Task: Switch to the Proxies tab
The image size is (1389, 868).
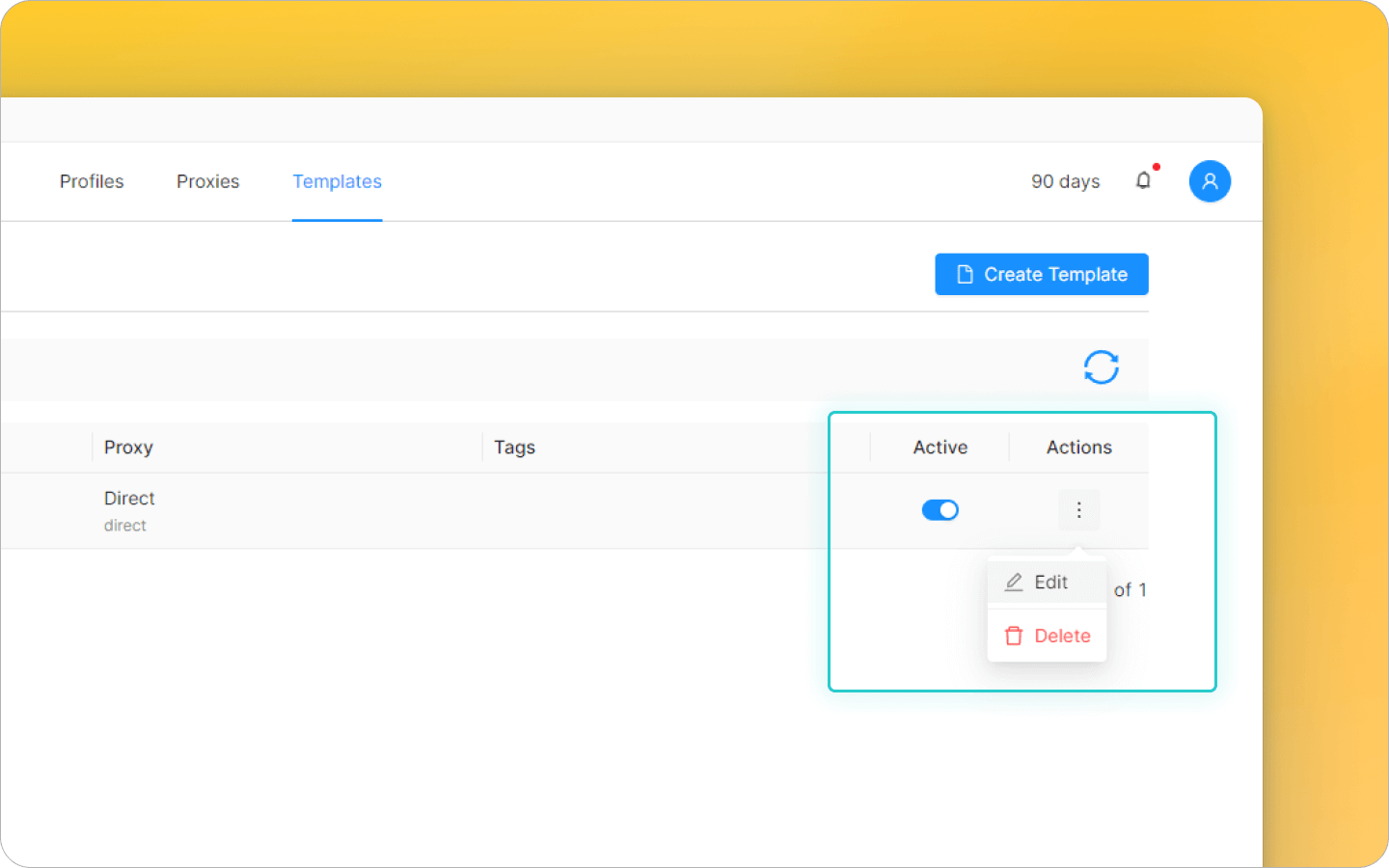Action: click(x=207, y=181)
